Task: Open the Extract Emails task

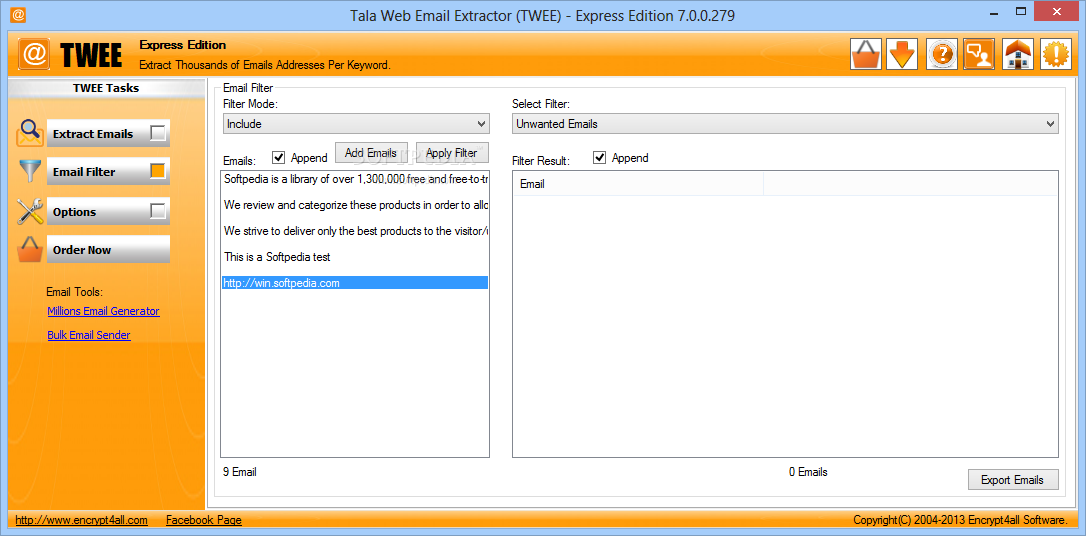Action: click(x=108, y=134)
